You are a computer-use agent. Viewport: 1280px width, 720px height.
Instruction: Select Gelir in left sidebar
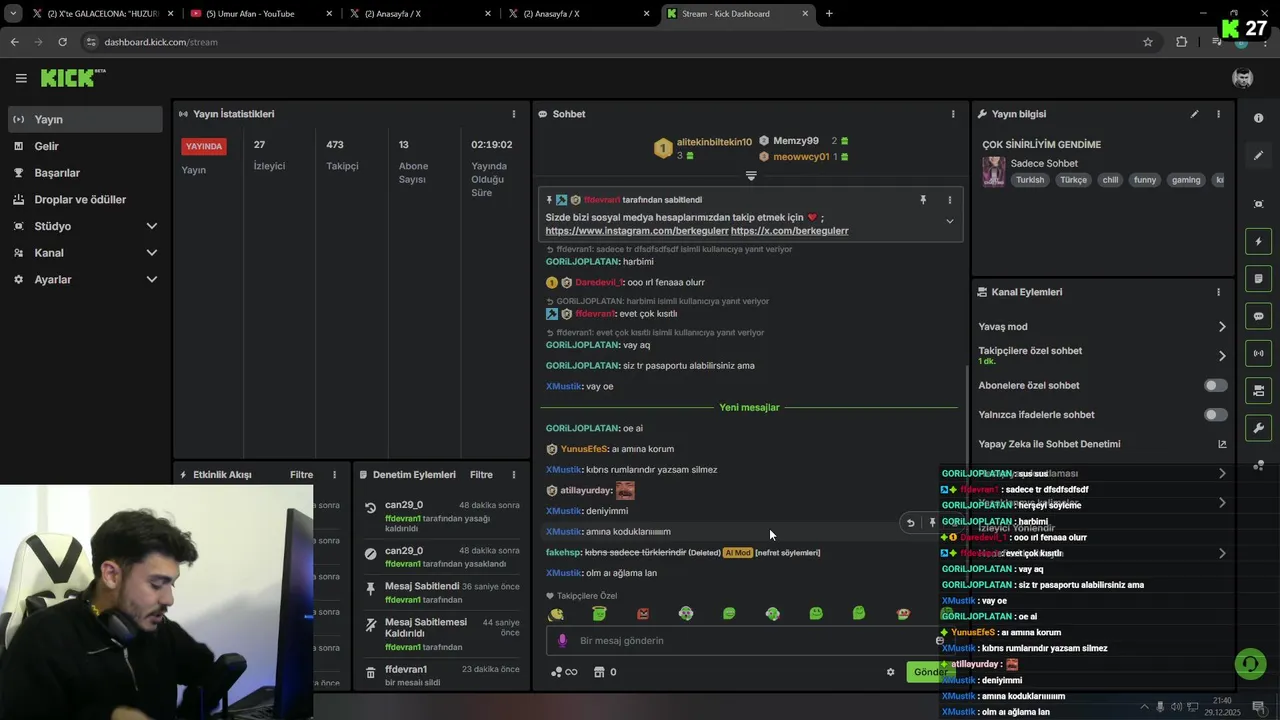click(x=85, y=146)
